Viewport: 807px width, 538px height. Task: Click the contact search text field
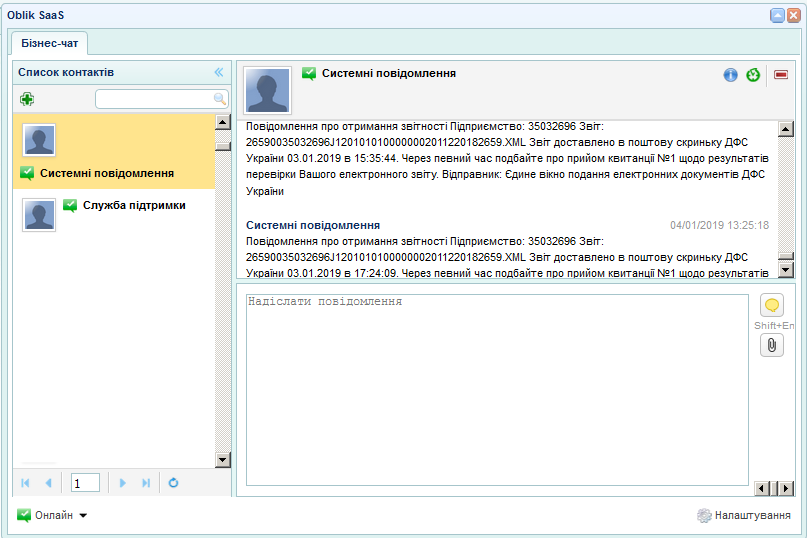pyautogui.click(x=162, y=99)
